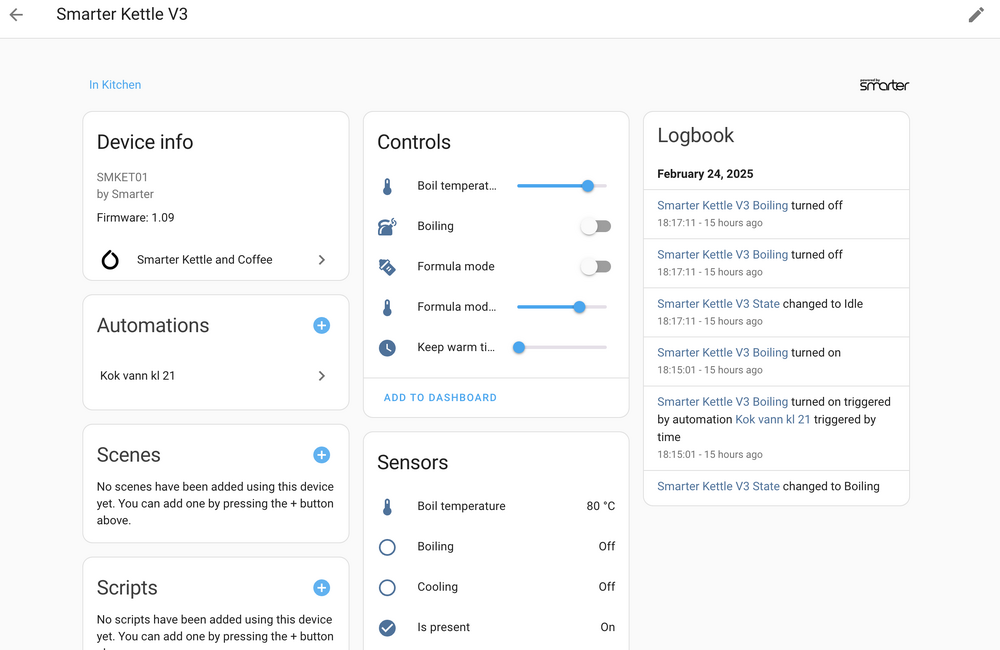The width and height of the screenshot is (1000, 650).
Task: Enable the Formula mode switch
Action: click(595, 267)
